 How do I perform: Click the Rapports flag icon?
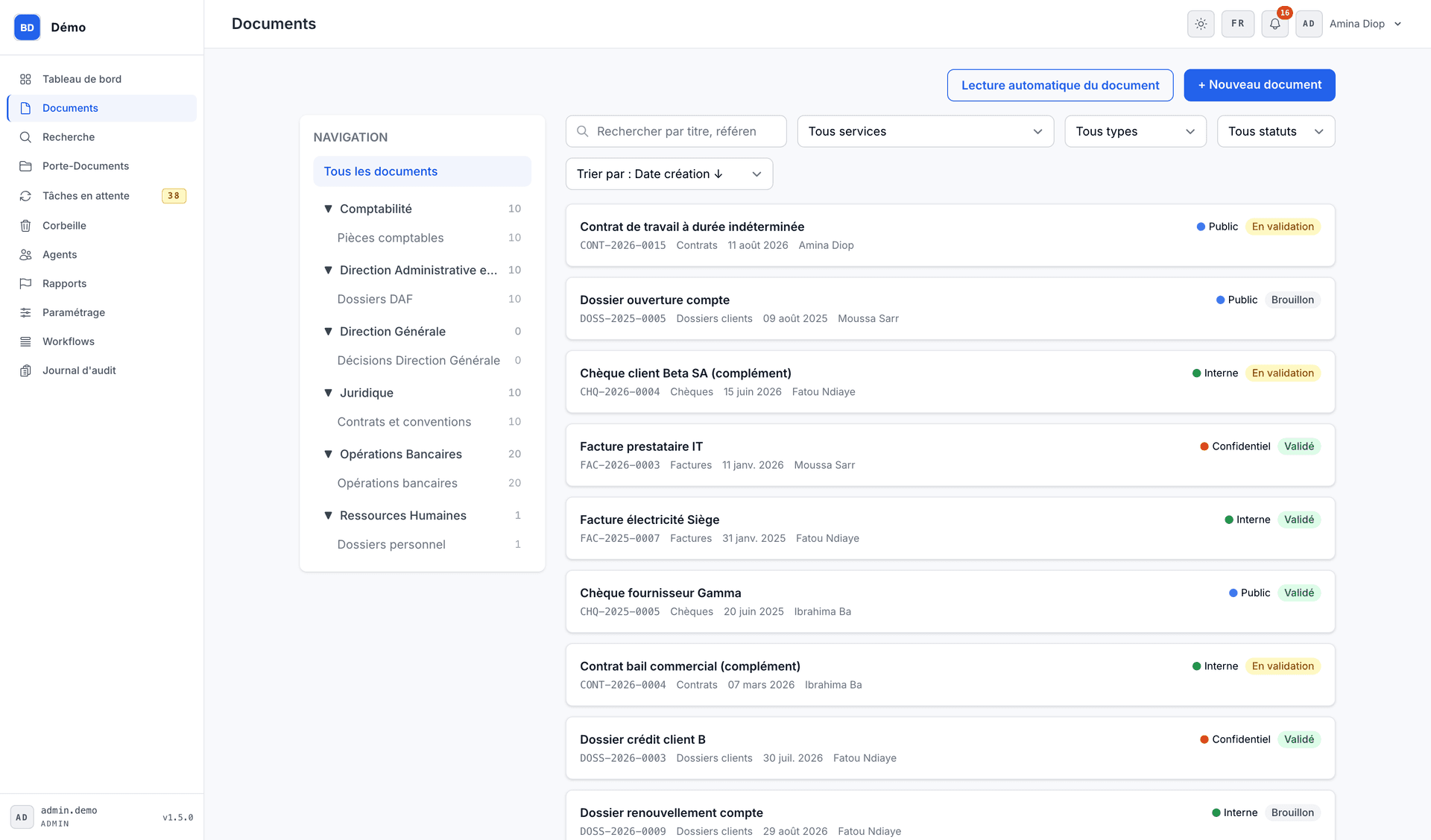pyautogui.click(x=25, y=284)
